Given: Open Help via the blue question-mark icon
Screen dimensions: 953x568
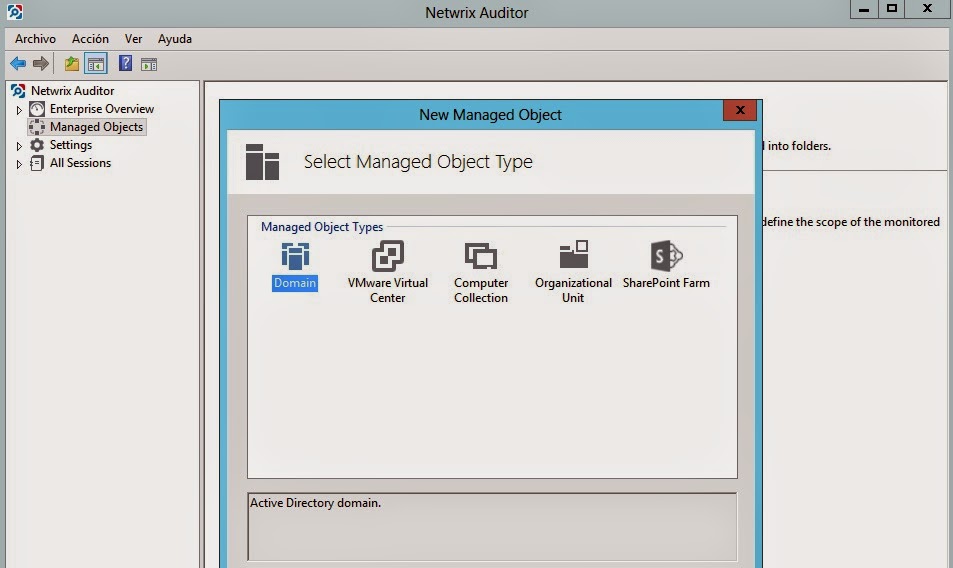Looking at the screenshot, I should [x=126, y=64].
